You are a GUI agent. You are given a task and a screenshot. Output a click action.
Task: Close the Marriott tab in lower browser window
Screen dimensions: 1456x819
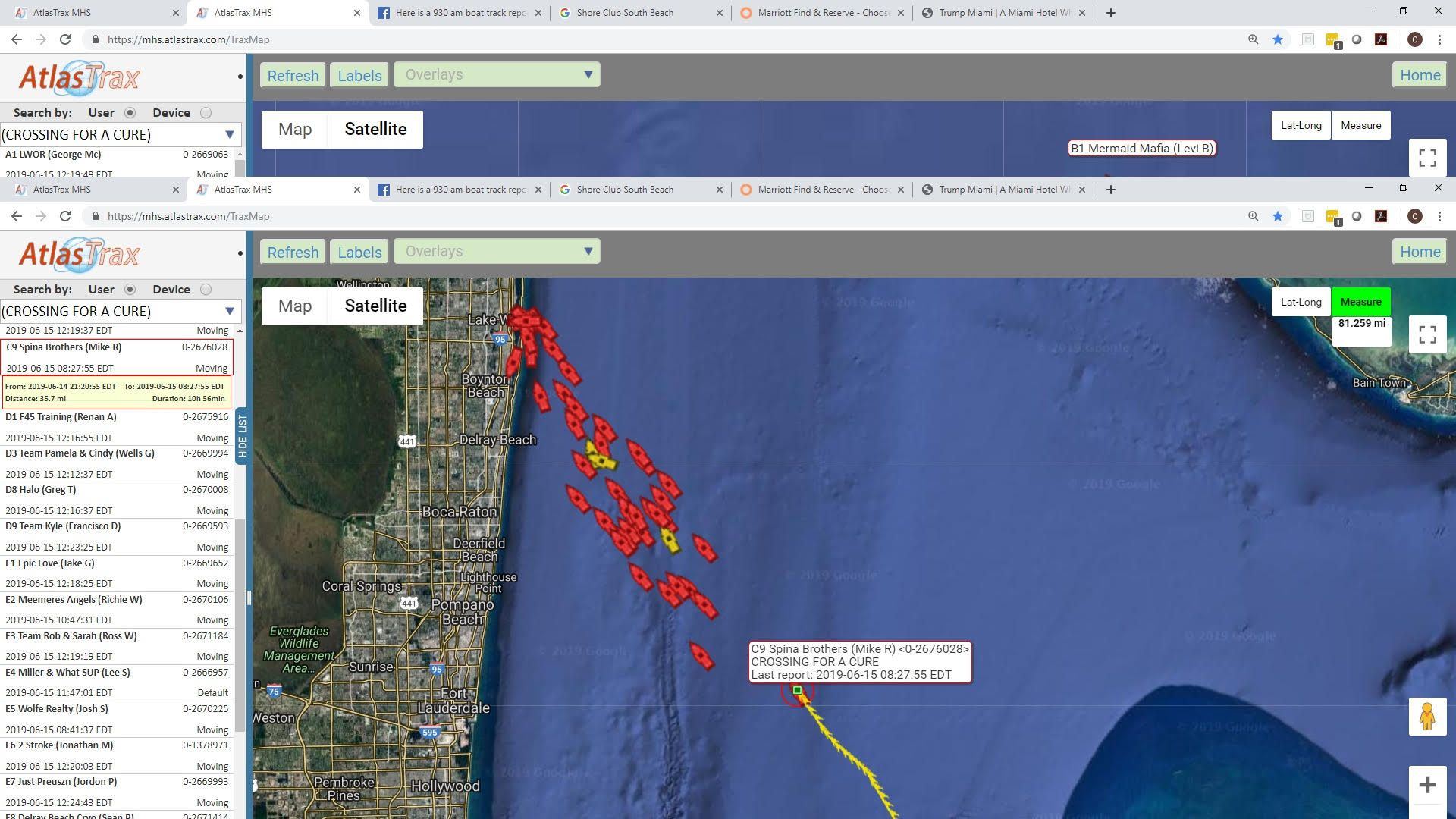point(901,190)
